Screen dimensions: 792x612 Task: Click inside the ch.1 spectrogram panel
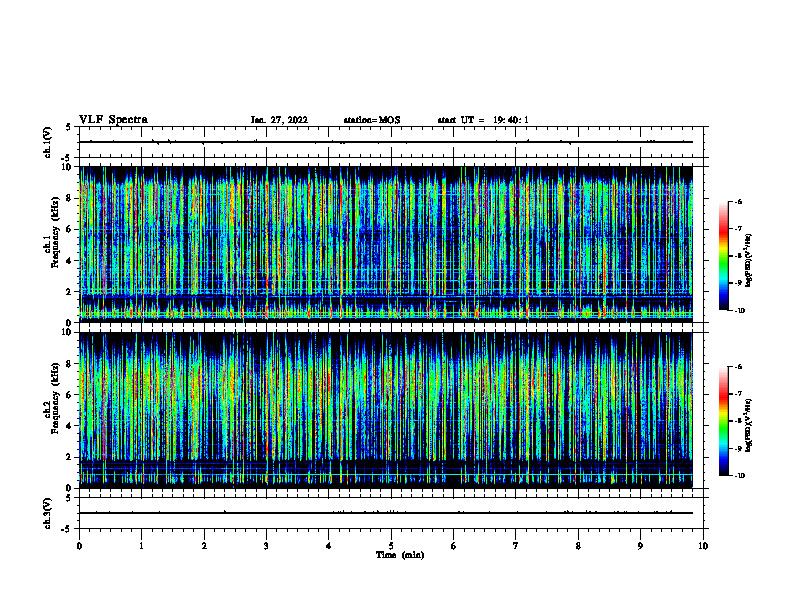tap(386, 244)
